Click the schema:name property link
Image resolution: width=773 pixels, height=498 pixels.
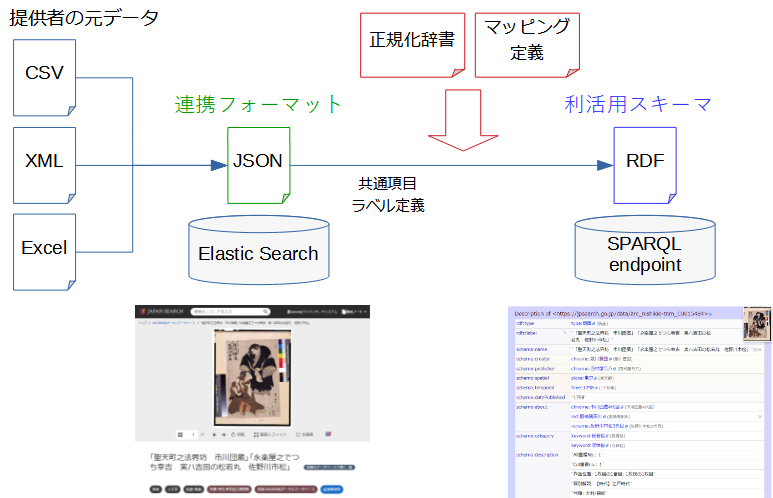tap(531, 350)
